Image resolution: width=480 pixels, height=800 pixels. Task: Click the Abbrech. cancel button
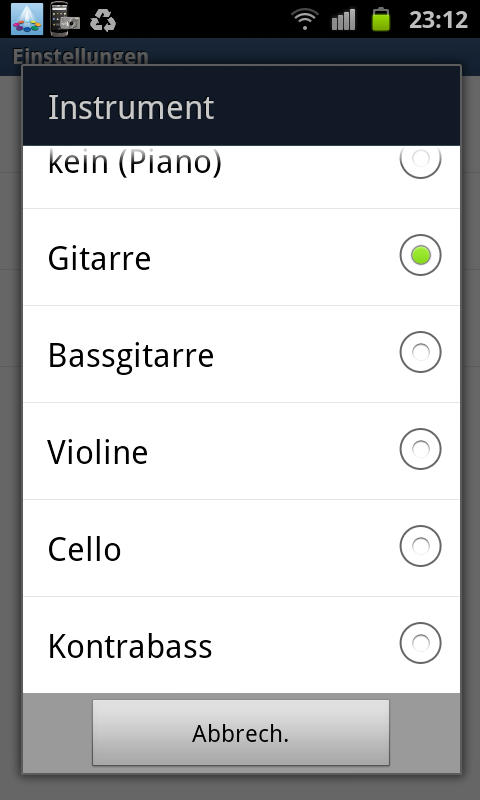click(x=241, y=733)
